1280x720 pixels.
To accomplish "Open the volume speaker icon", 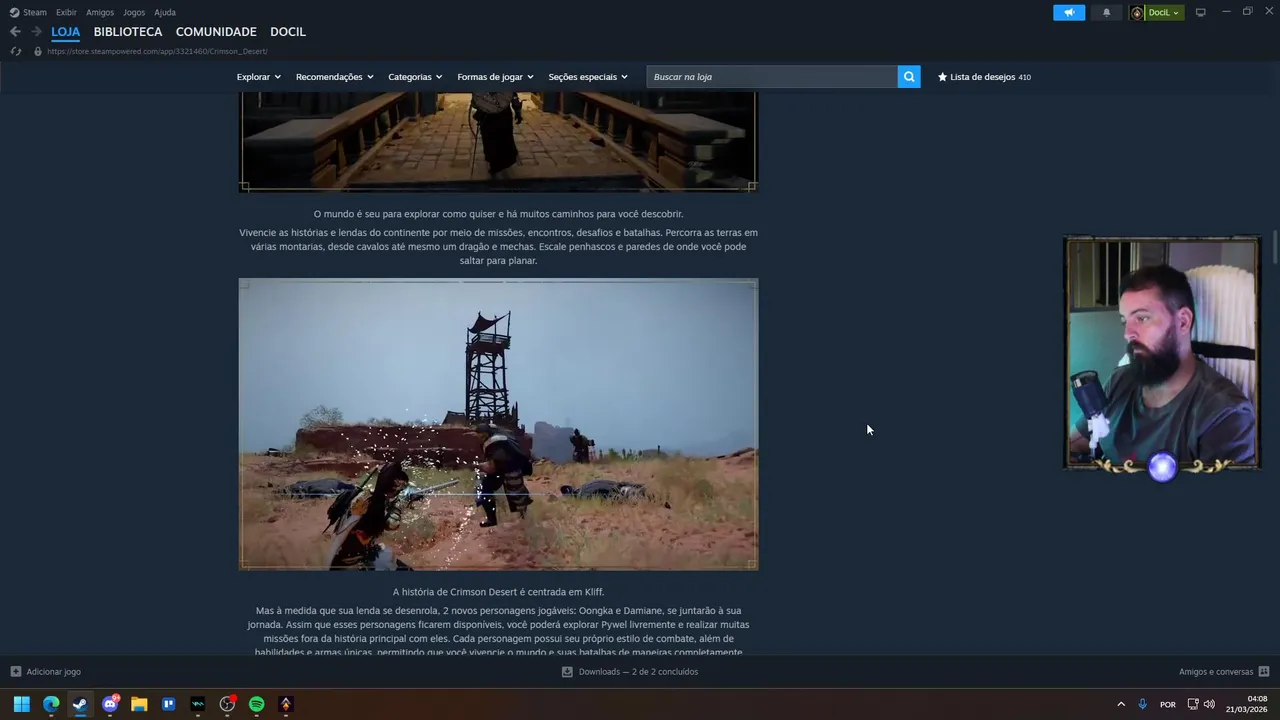I will [1209, 704].
